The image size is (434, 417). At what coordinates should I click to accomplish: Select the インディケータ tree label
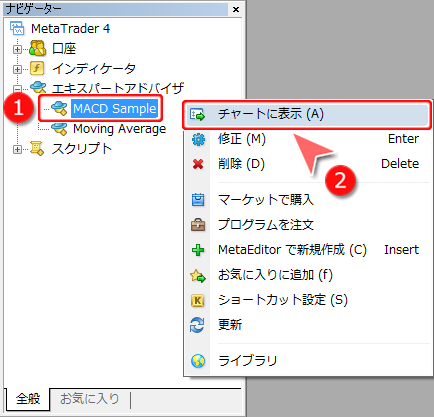coord(94,69)
